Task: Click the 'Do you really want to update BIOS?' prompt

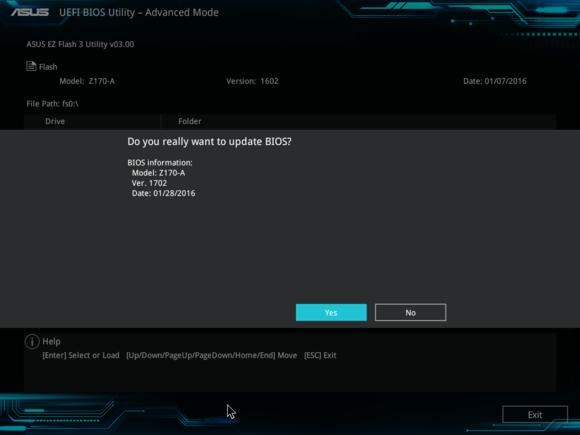Action: 209,142
